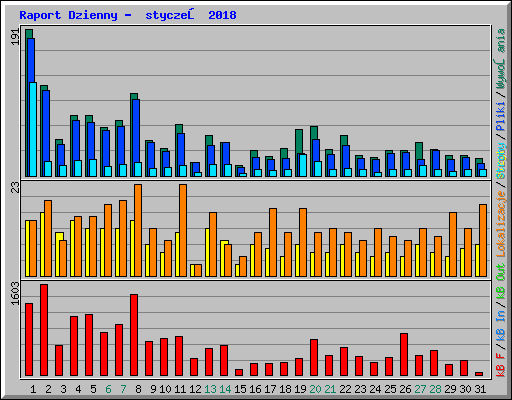The width and height of the screenshot is (512, 400).
Task: Click green weekend day label 27
Action: 420,389
